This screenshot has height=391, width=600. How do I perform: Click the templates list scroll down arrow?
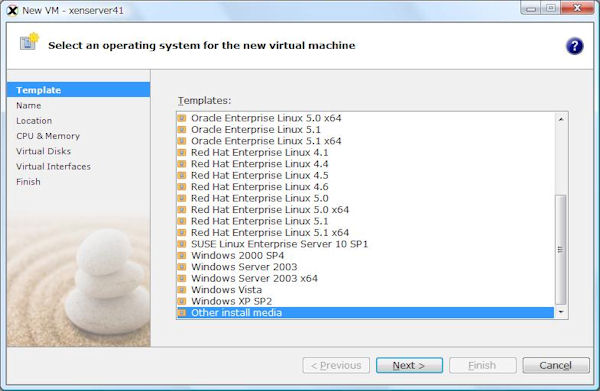click(x=561, y=312)
